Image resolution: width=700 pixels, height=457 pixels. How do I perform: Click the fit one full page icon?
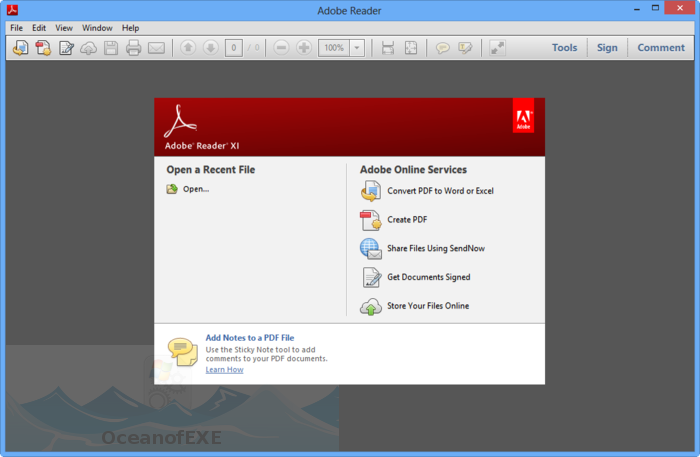411,48
